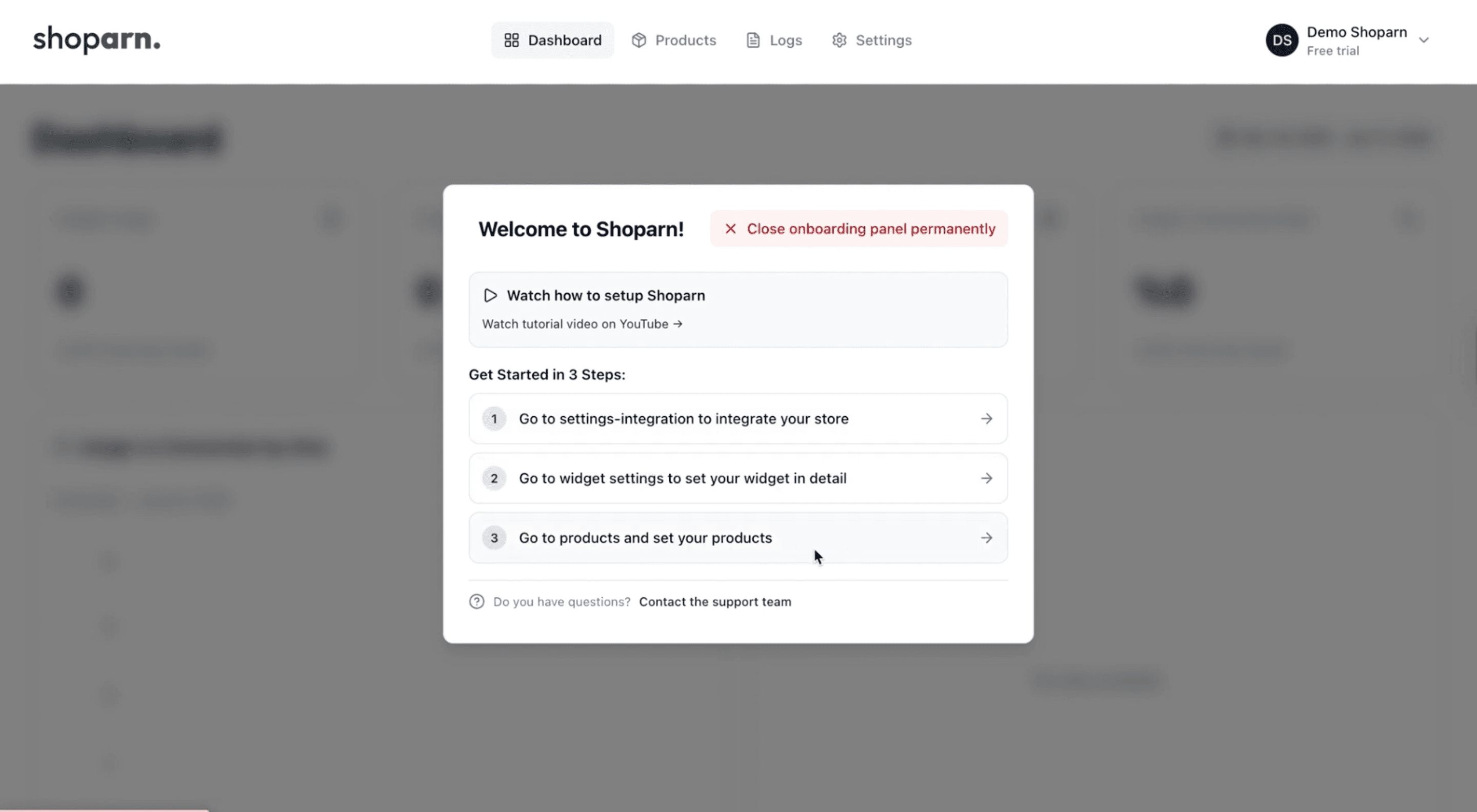Image resolution: width=1477 pixels, height=812 pixels.
Task: Open the Dashboard tab
Action: point(552,40)
